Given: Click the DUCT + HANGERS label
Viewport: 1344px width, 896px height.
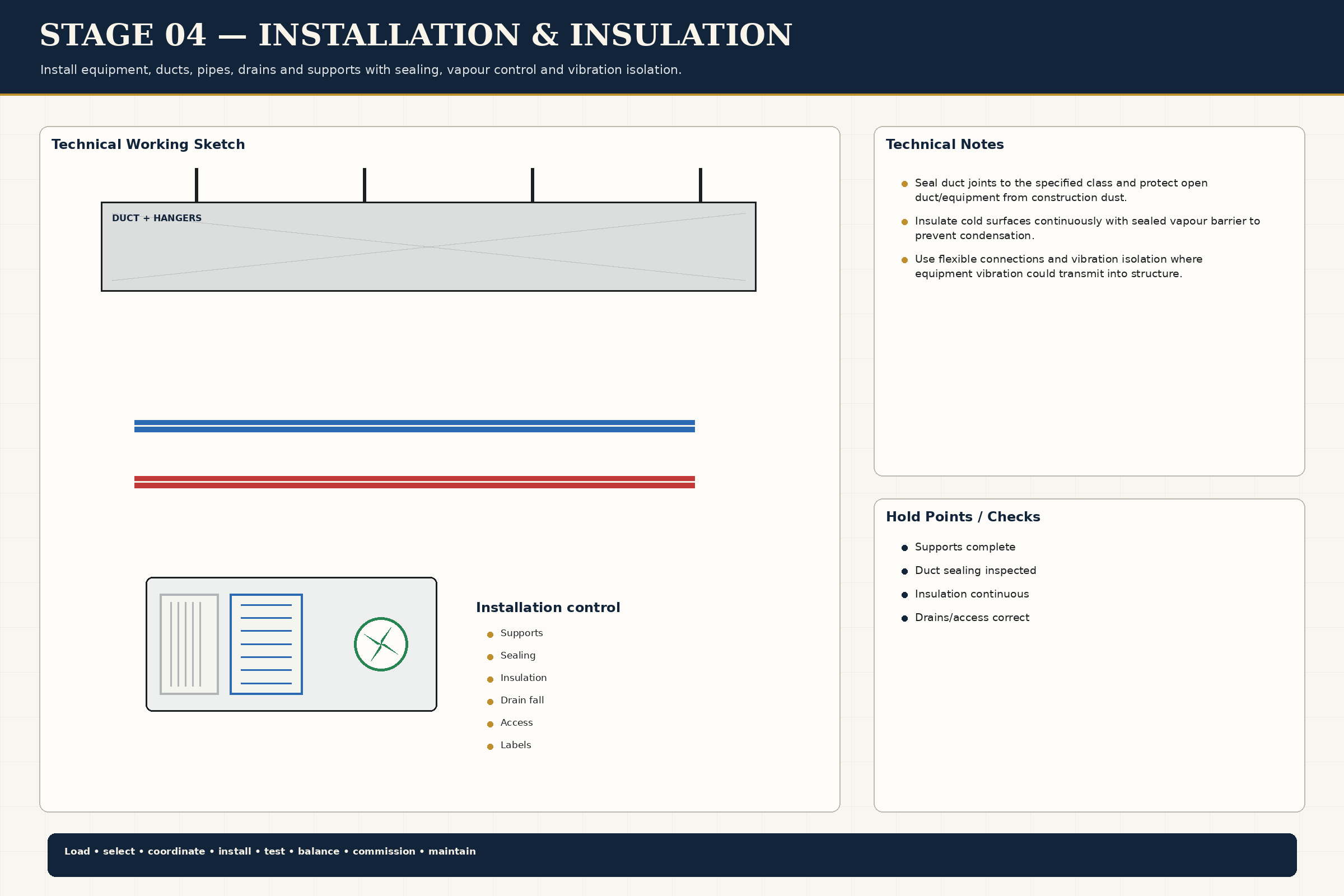Looking at the screenshot, I should (157, 218).
